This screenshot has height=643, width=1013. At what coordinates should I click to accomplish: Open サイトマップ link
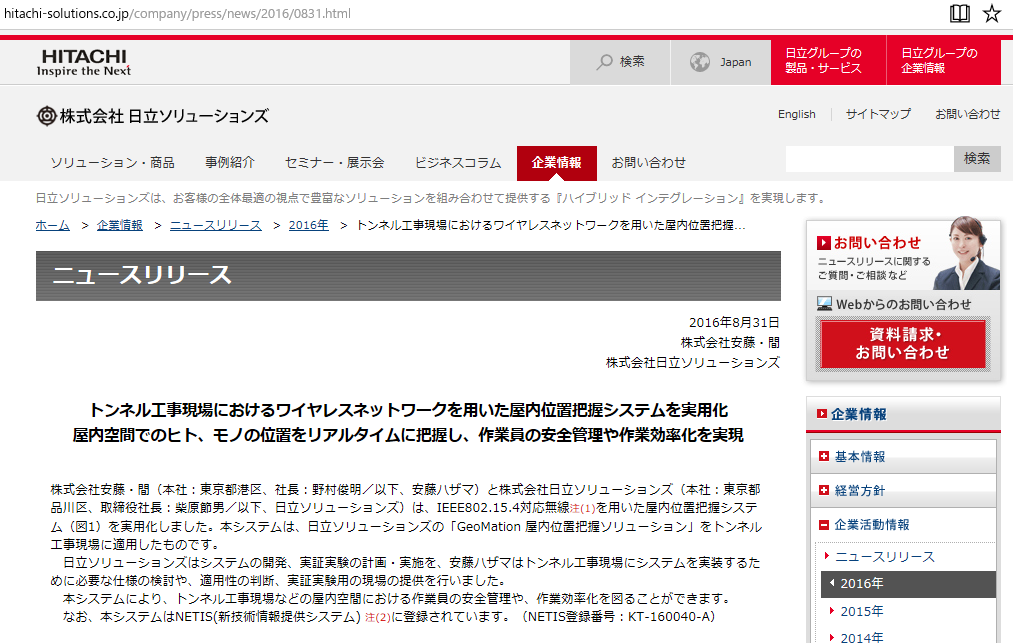pos(878,114)
